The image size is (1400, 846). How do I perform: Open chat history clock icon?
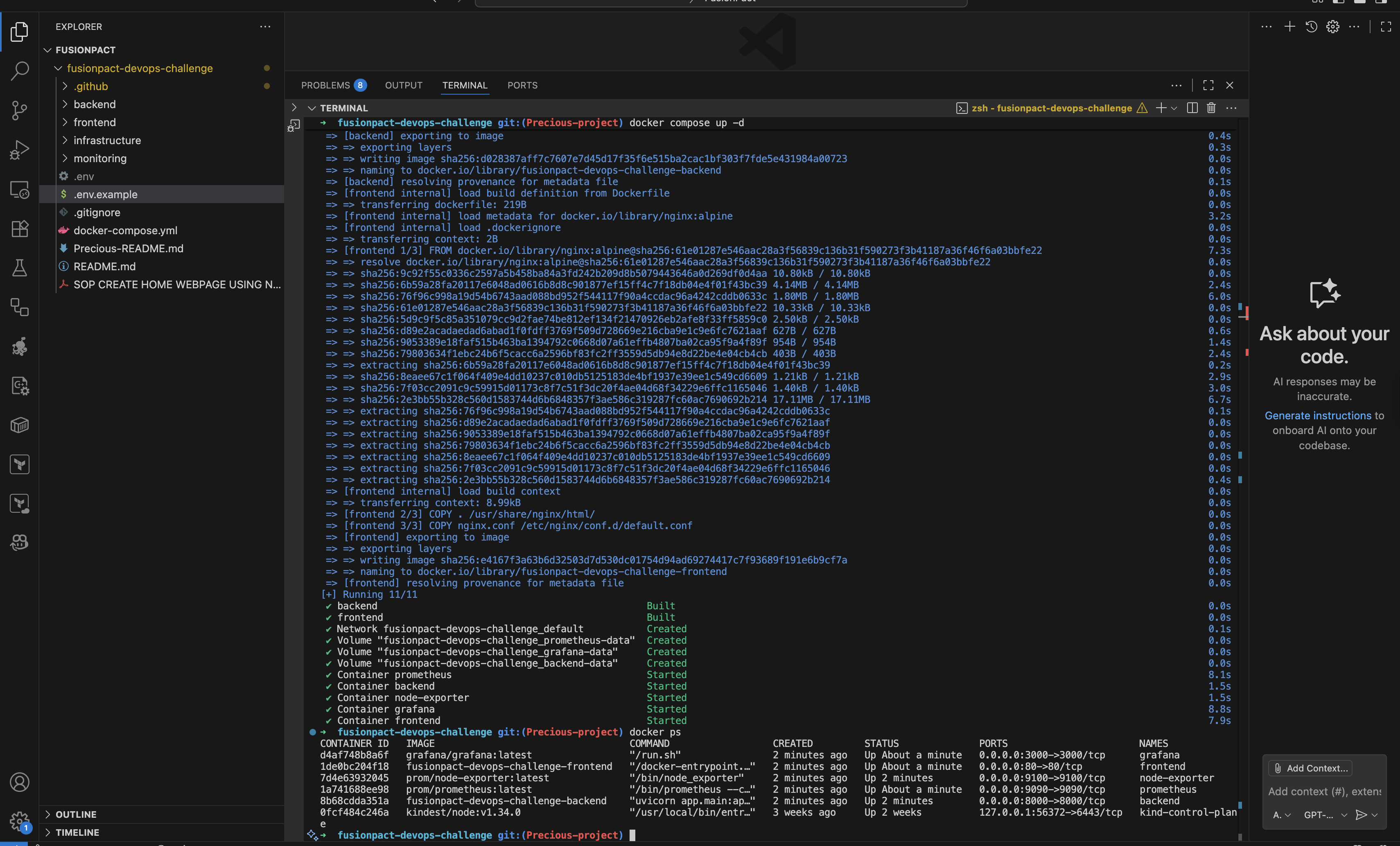coord(1311,27)
